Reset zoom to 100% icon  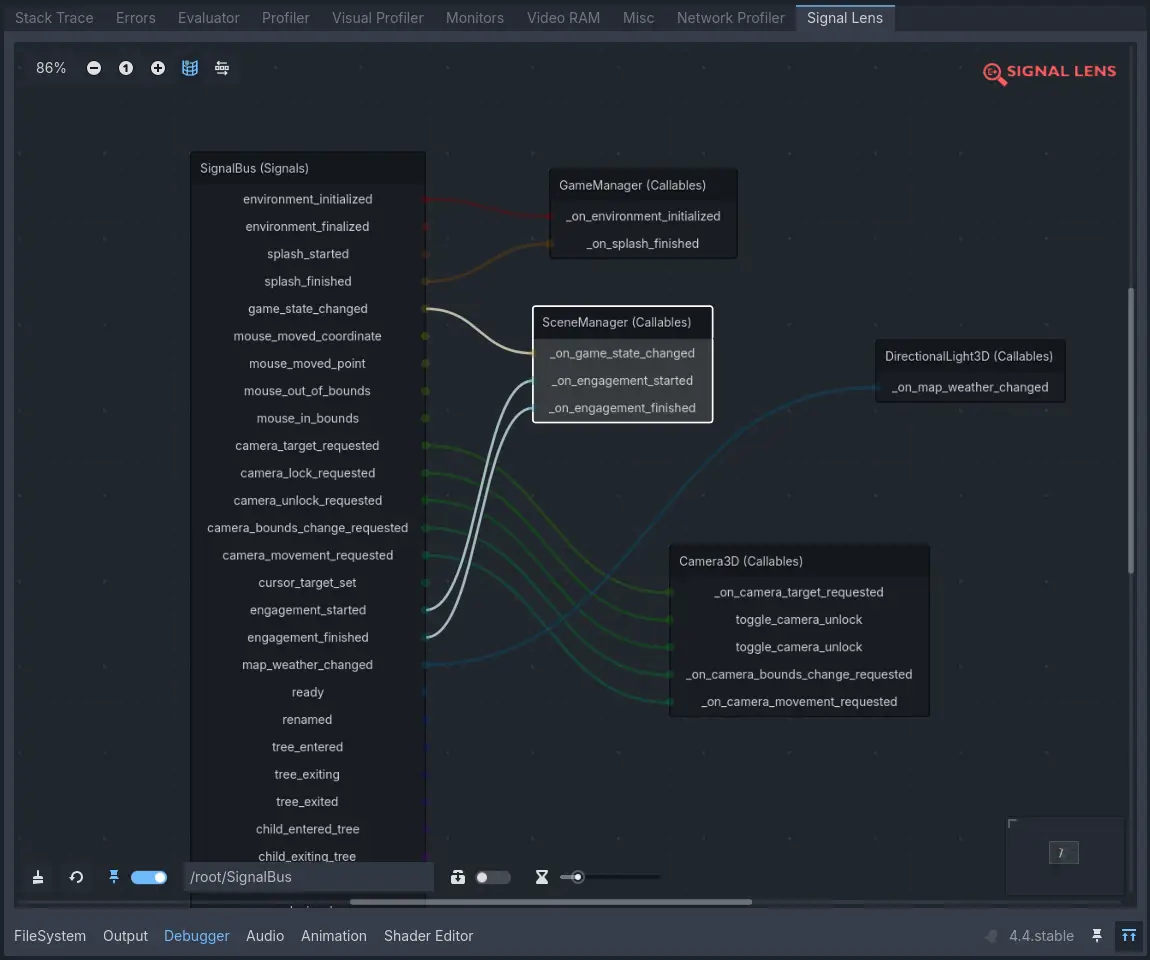tap(126, 68)
